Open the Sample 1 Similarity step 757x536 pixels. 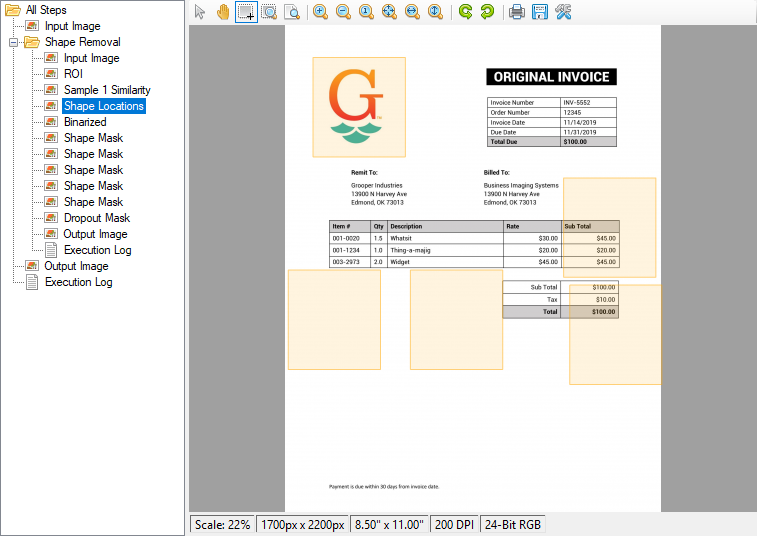tap(107, 90)
